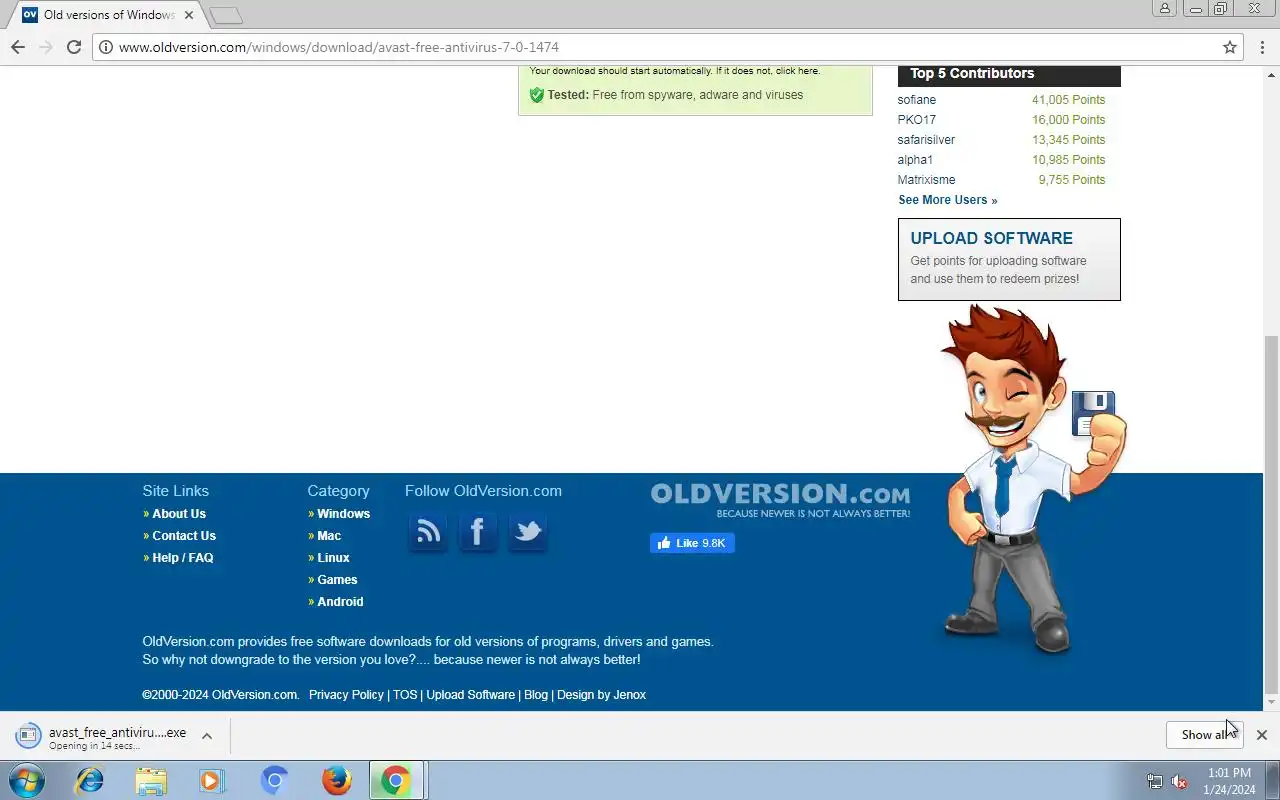1280x800 pixels.
Task: Select the Old versions of Windows tab
Action: pyautogui.click(x=108, y=15)
